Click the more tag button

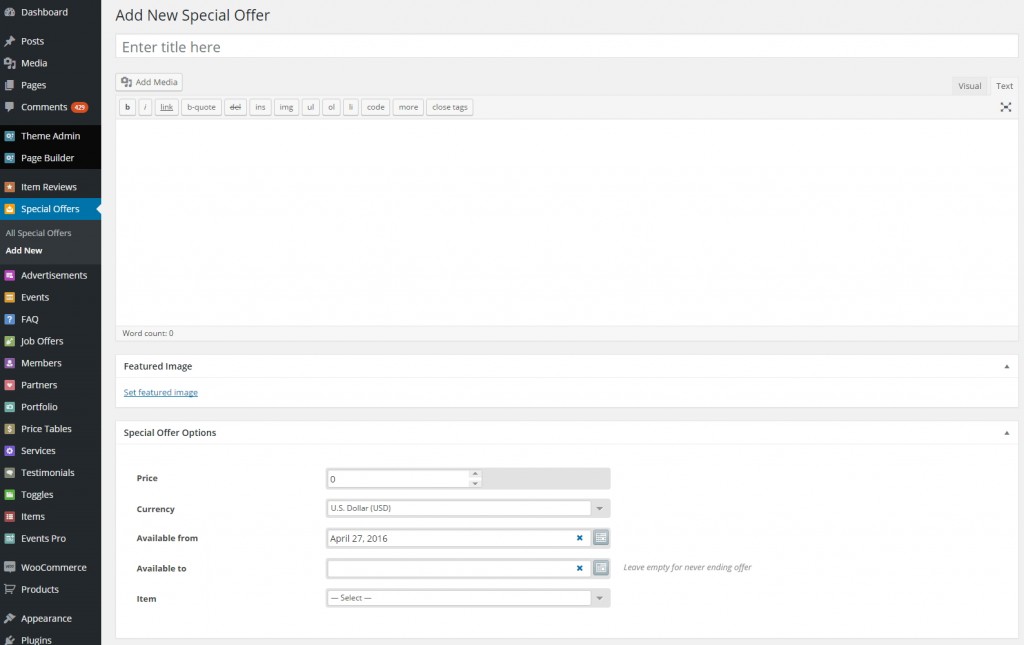tap(408, 107)
